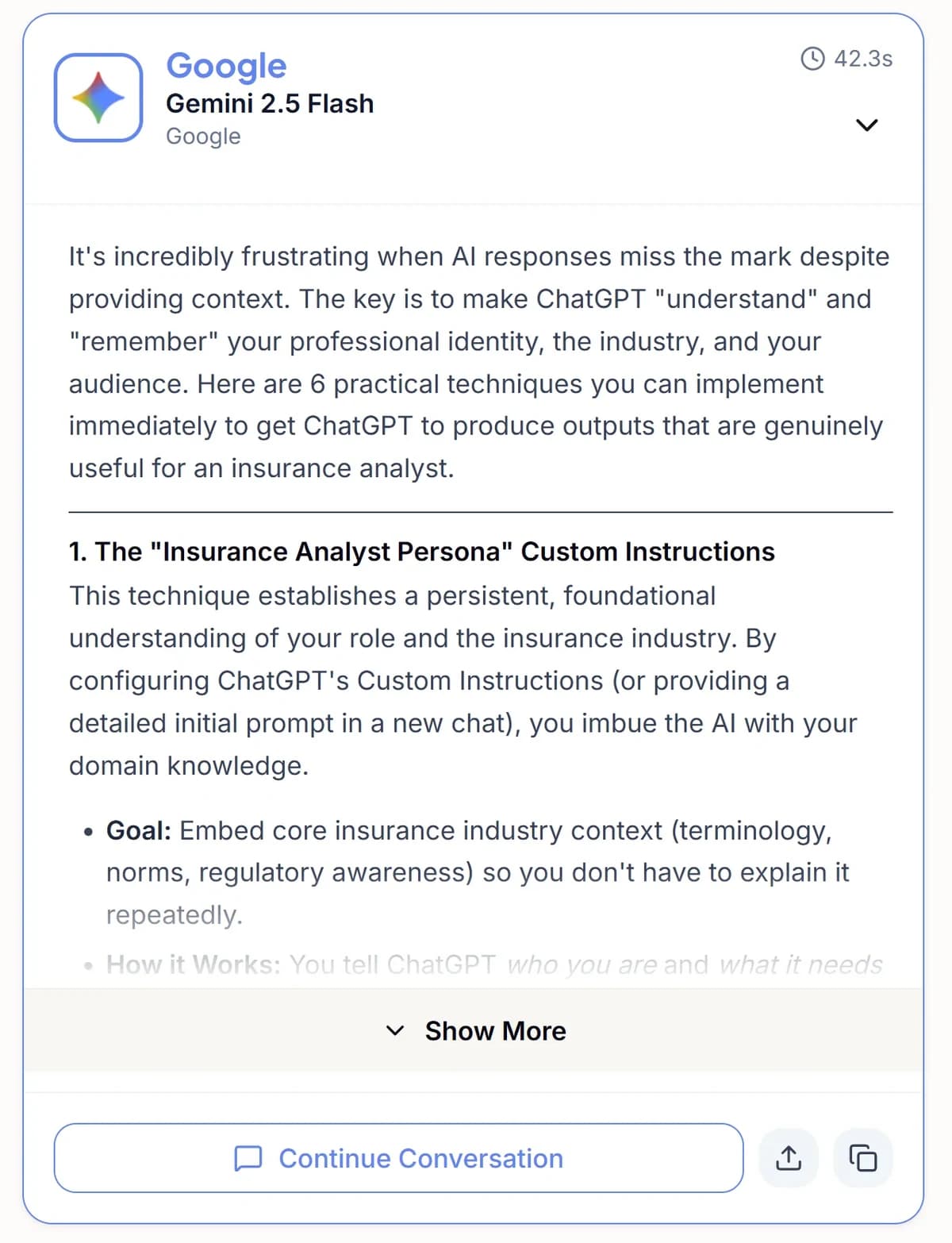This screenshot has width=952, height=1243.
Task: Click the Continue Conversation button text
Action: [420, 1158]
